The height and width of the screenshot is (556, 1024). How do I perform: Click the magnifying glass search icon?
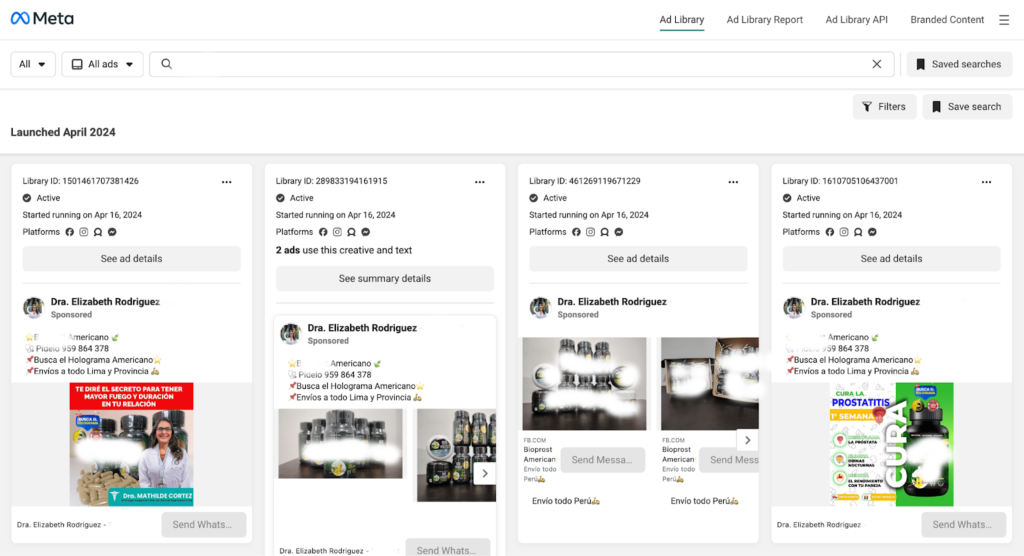click(167, 64)
